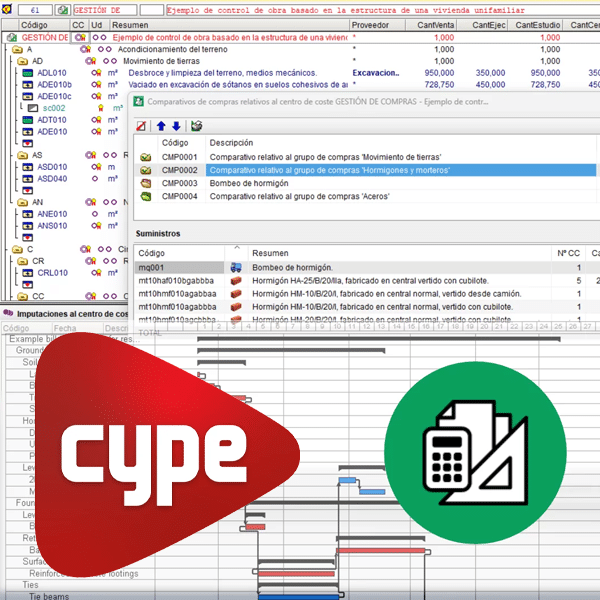Screen dimensions: 600x600
Task: Click the dialog window title icon
Action: pyautogui.click(x=138, y=102)
